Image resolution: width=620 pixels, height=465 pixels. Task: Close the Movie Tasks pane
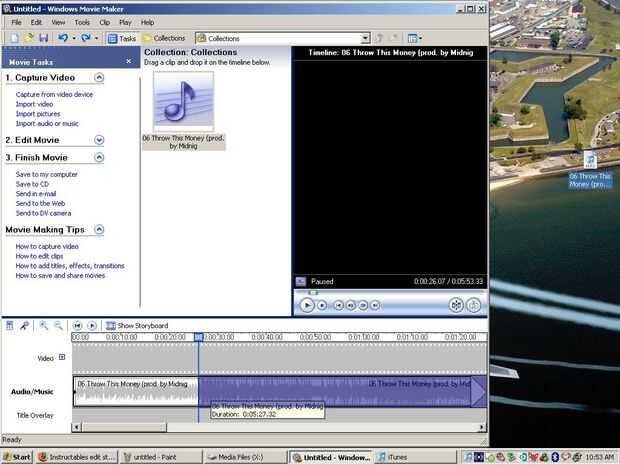point(129,61)
